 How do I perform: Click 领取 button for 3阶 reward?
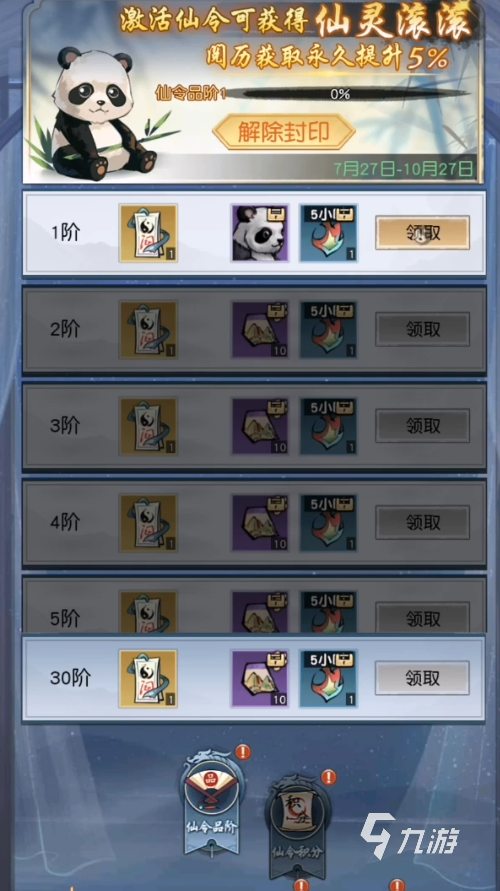click(x=422, y=426)
